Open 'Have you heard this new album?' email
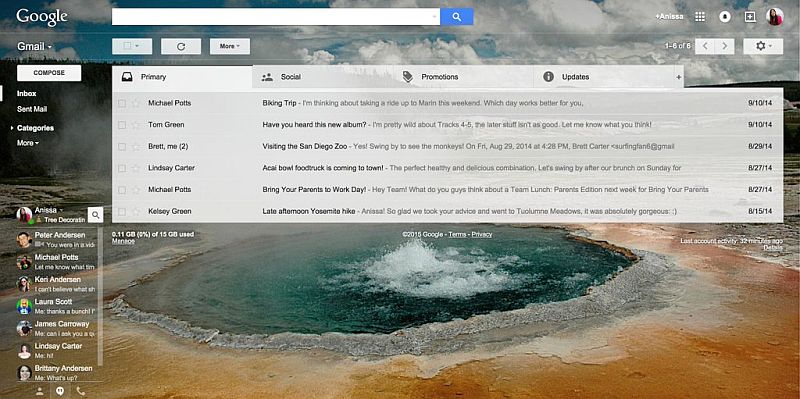Viewport: 800px width, 399px height. pyautogui.click(x=447, y=125)
